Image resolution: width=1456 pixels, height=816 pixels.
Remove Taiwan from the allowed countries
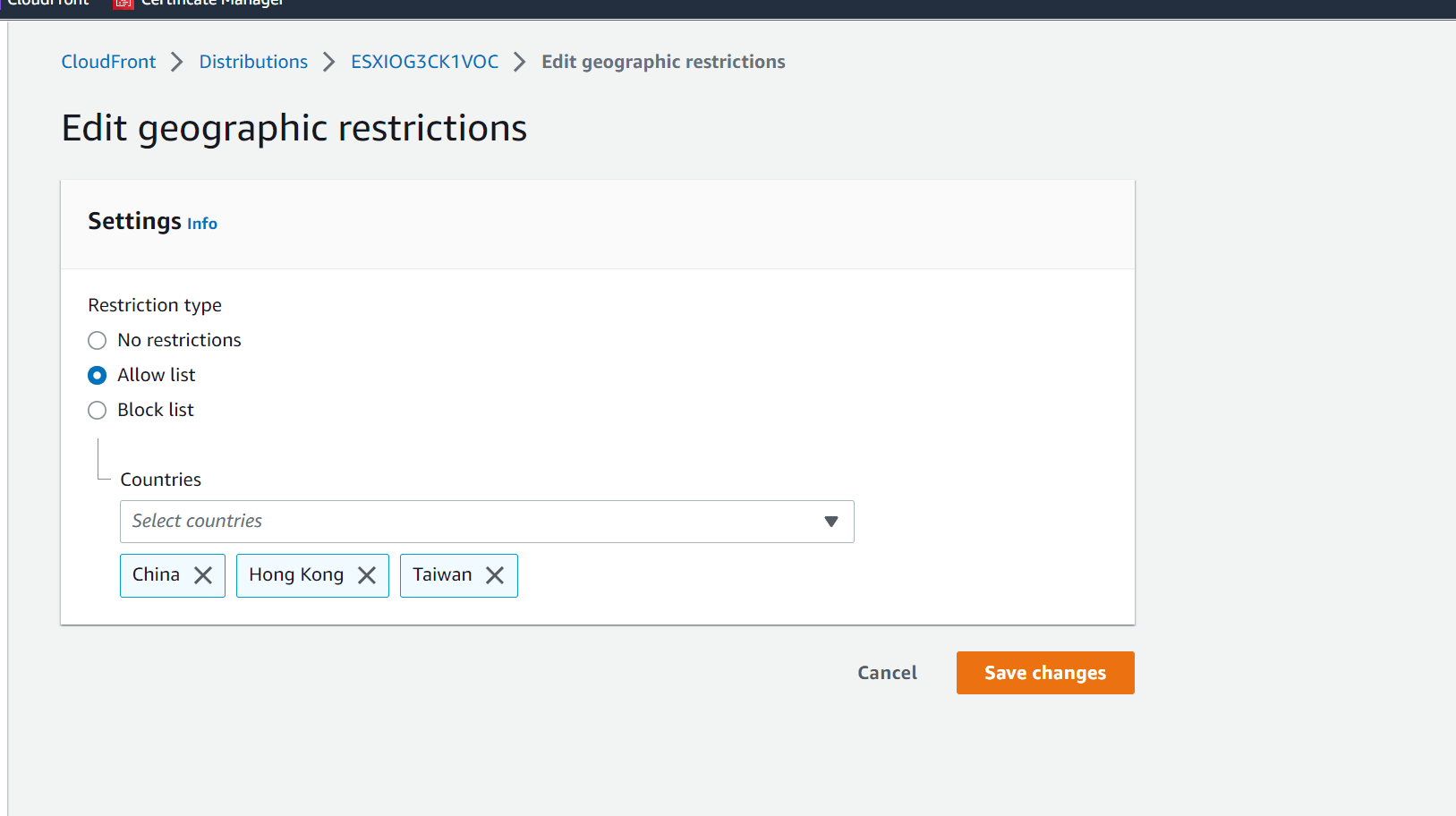coord(495,575)
